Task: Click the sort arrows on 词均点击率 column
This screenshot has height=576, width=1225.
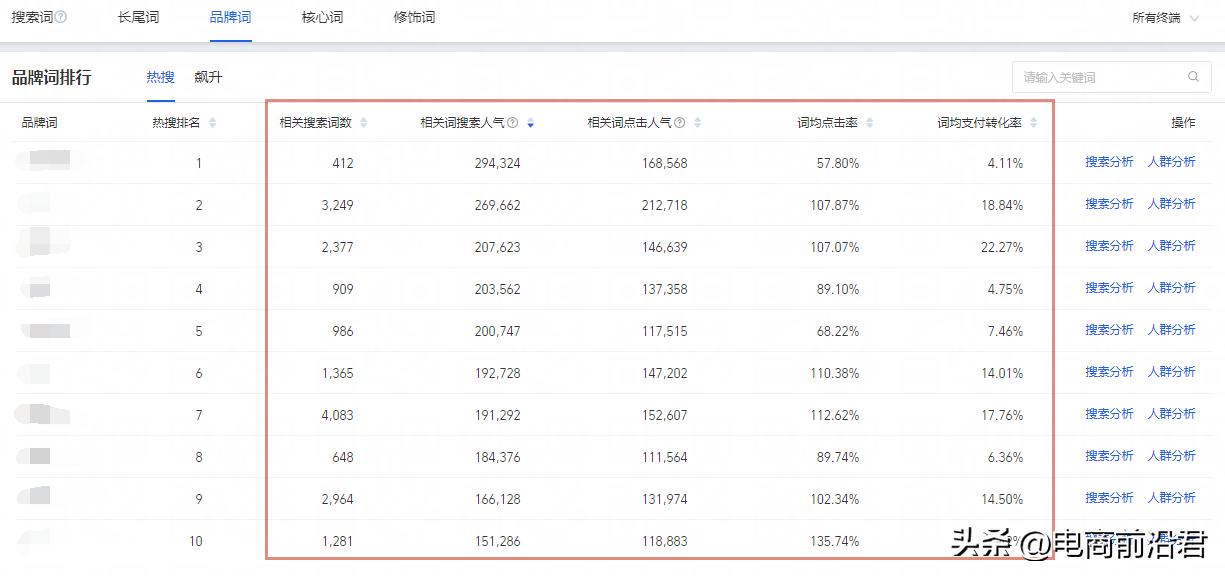Action: 869,122
